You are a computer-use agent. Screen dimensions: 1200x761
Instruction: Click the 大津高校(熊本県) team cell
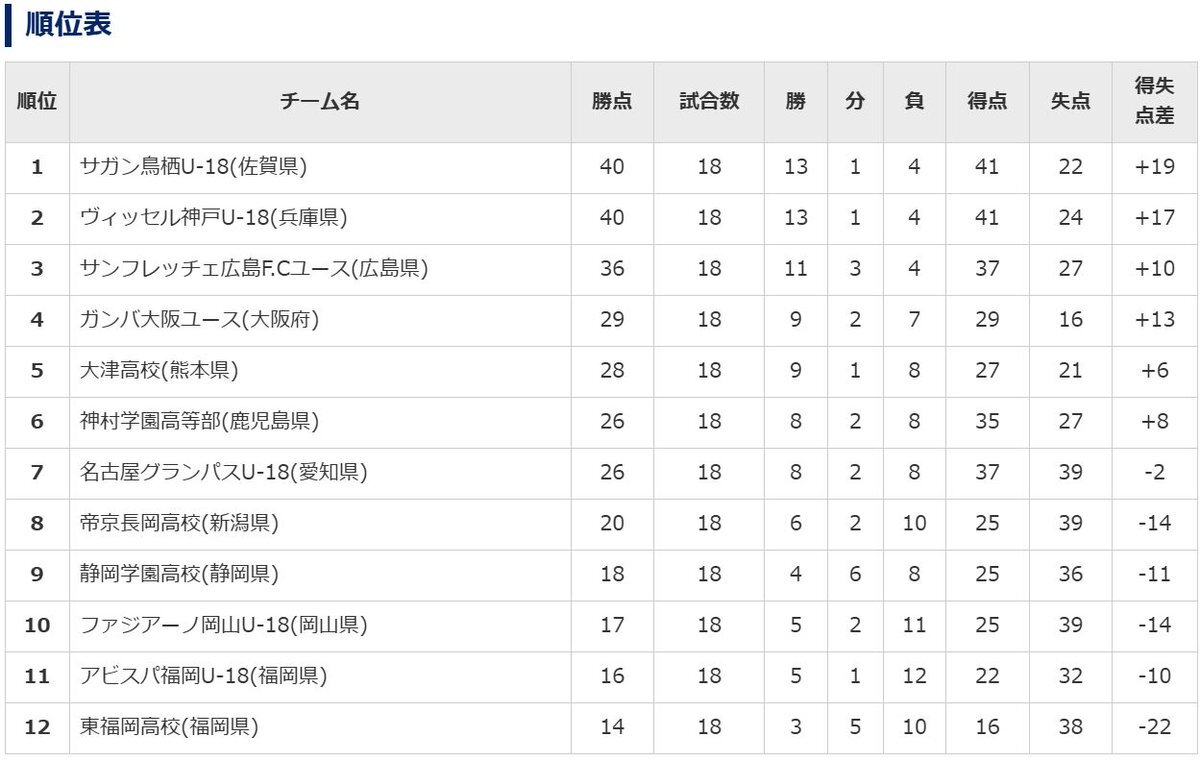click(159, 371)
